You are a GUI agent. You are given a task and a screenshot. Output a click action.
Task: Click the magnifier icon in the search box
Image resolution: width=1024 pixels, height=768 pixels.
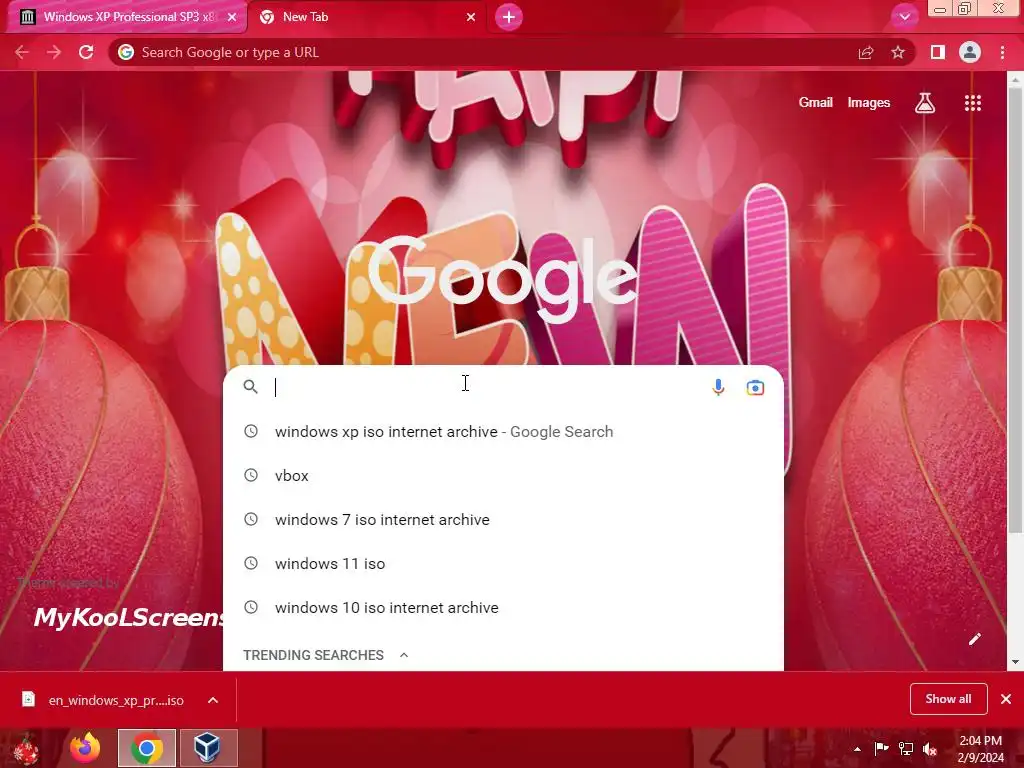point(251,387)
